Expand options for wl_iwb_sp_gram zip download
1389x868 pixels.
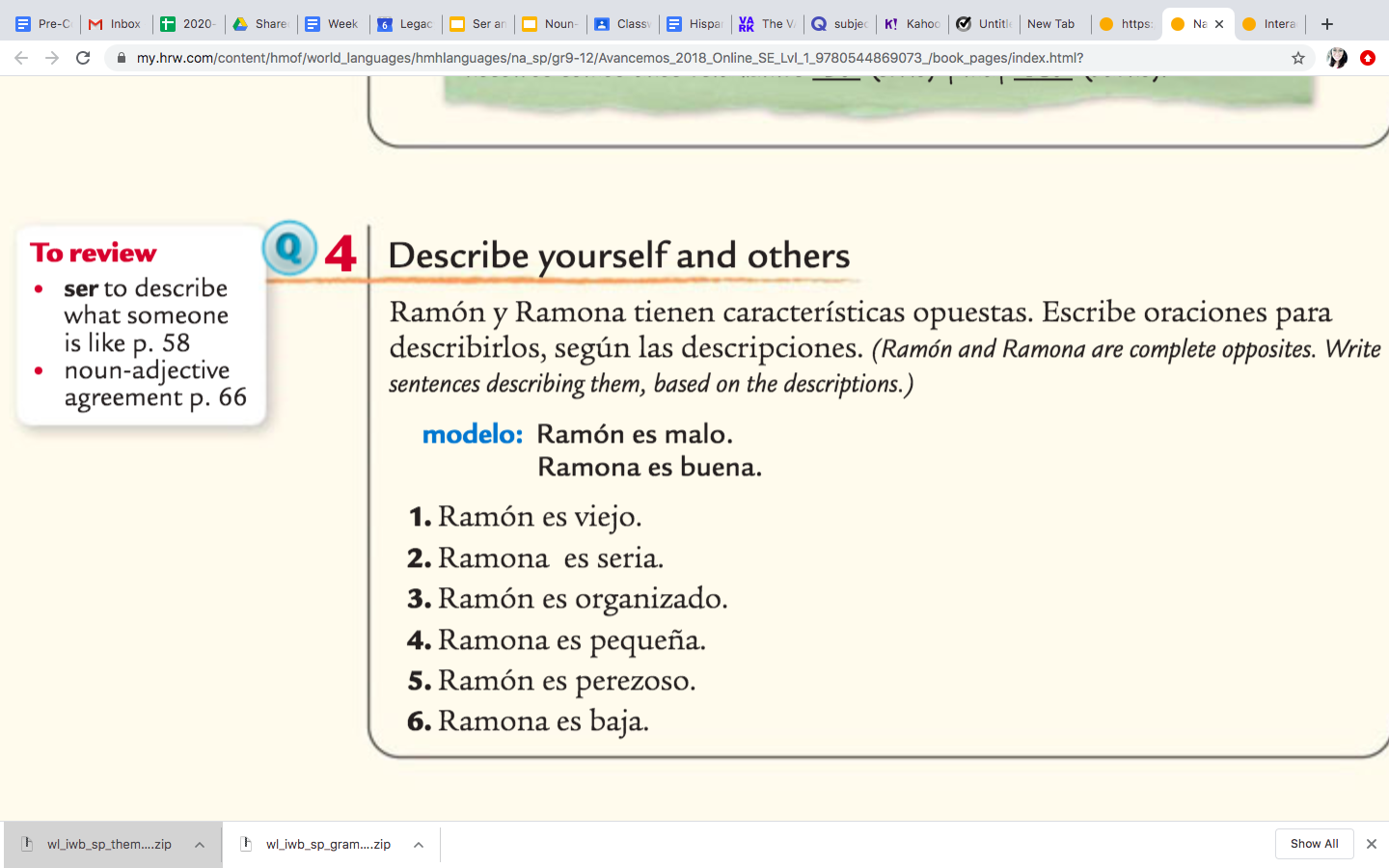[x=419, y=845]
